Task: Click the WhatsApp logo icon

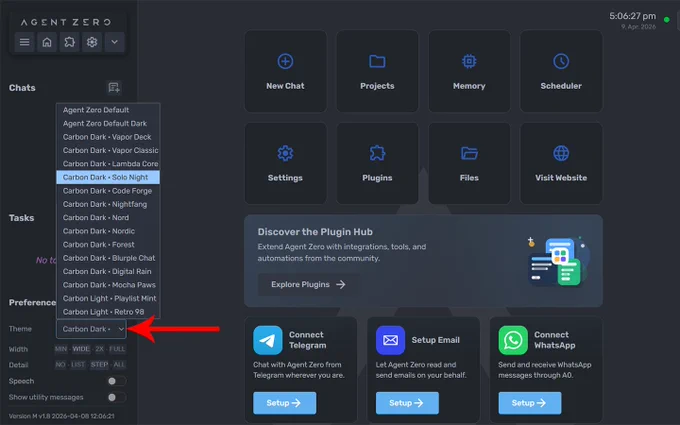Action: (513, 340)
